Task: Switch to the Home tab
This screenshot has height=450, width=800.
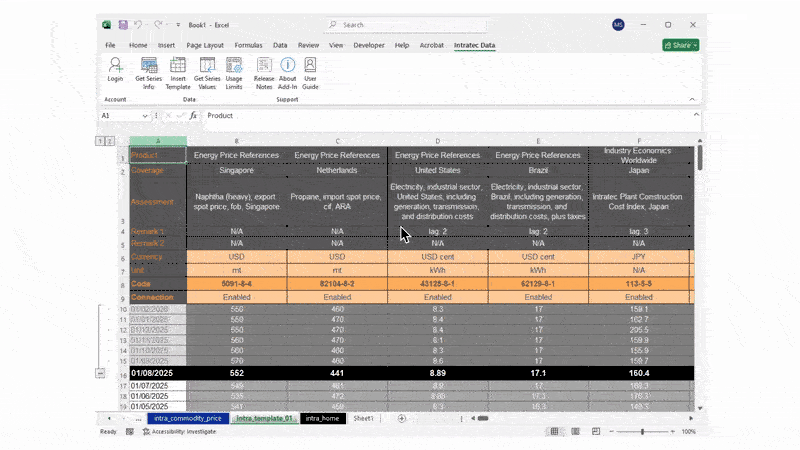Action: pyautogui.click(x=138, y=45)
